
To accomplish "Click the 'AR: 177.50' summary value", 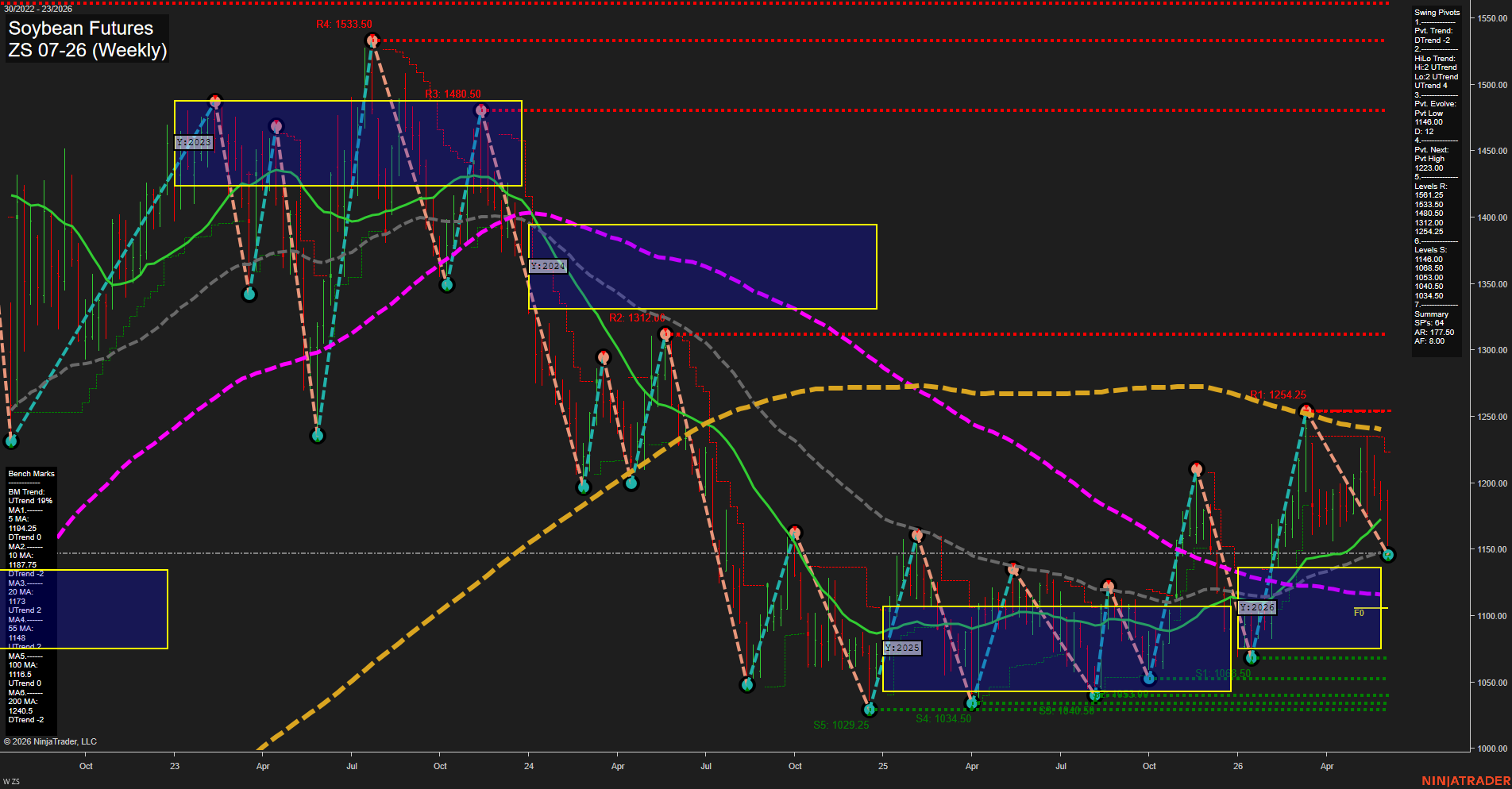I will click(1434, 333).
